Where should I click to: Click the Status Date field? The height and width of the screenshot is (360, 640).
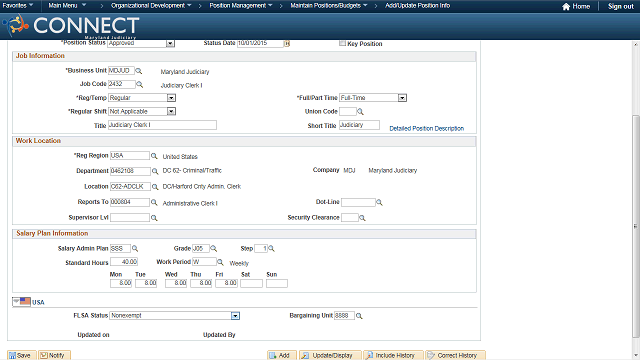coord(260,43)
